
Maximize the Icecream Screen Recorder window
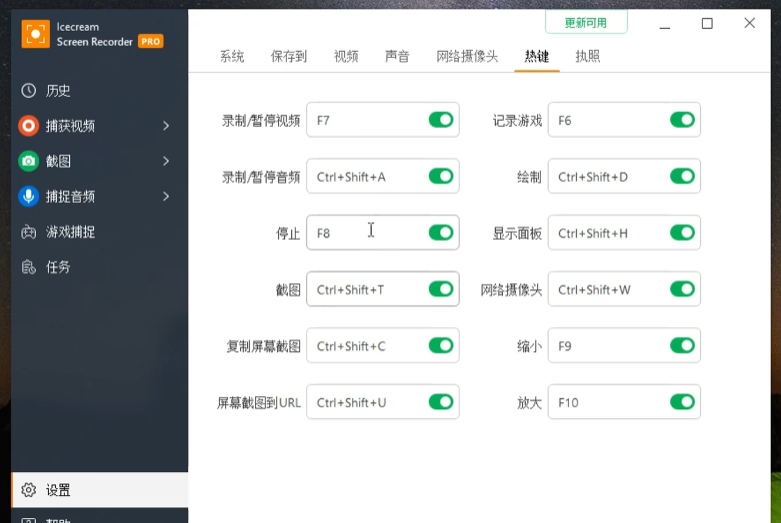(x=707, y=23)
